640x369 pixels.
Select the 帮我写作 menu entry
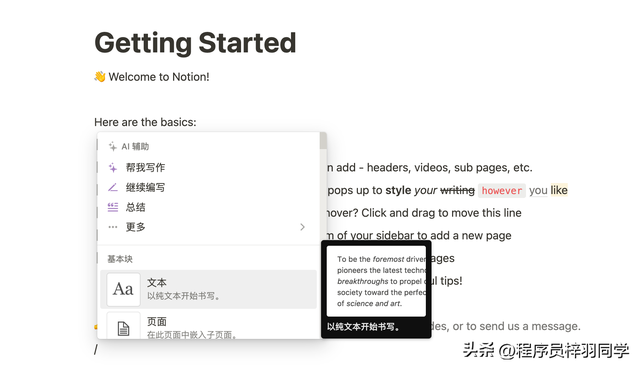tap(208, 167)
